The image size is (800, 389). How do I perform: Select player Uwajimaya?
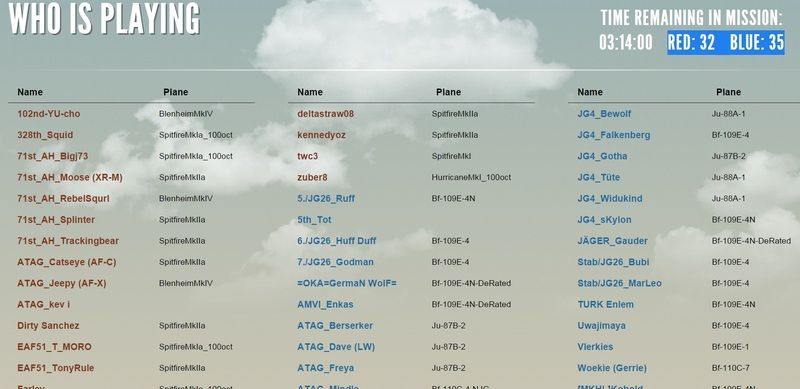coord(602,326)
